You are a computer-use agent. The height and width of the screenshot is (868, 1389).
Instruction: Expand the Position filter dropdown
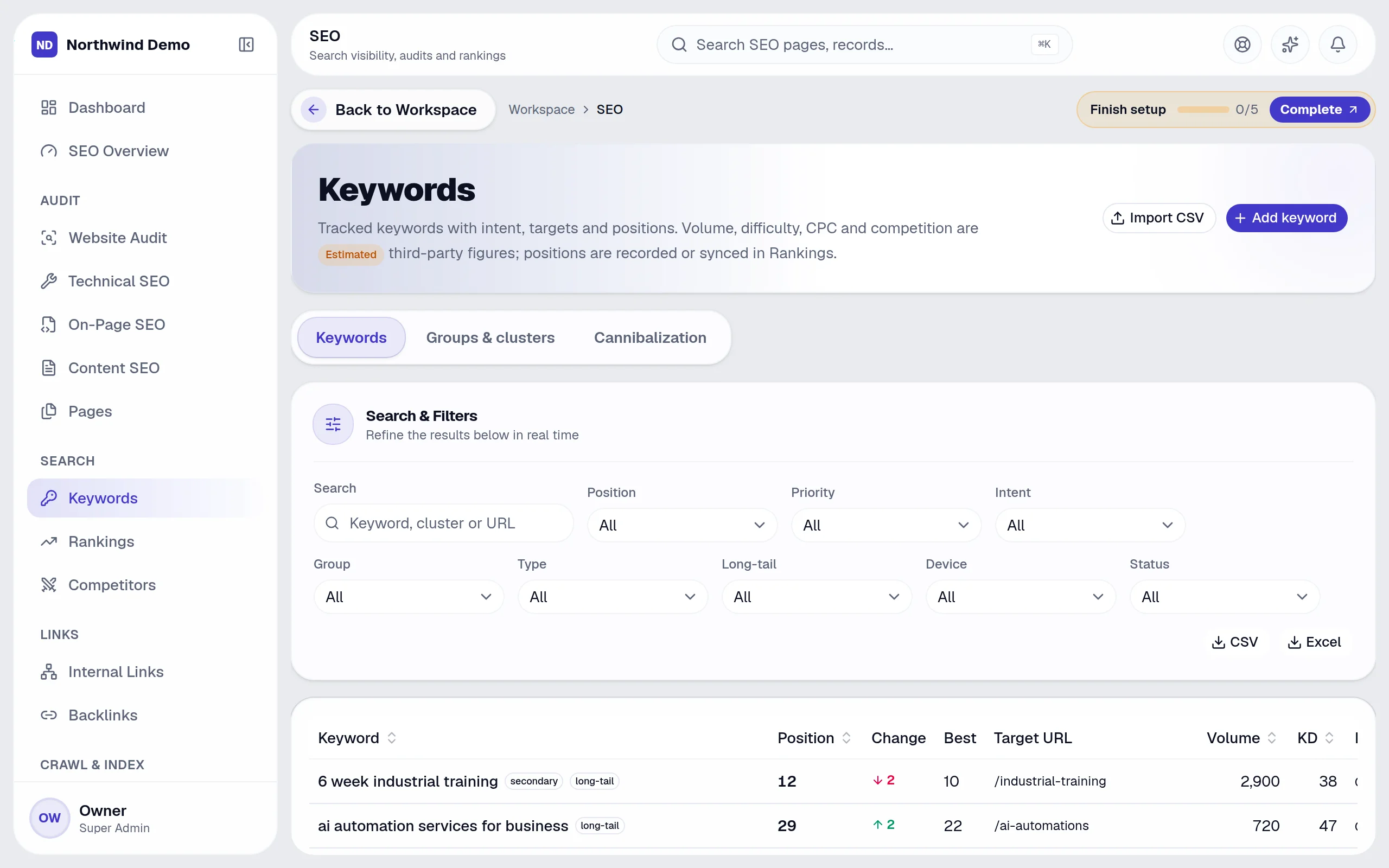(x=682, y=525)
